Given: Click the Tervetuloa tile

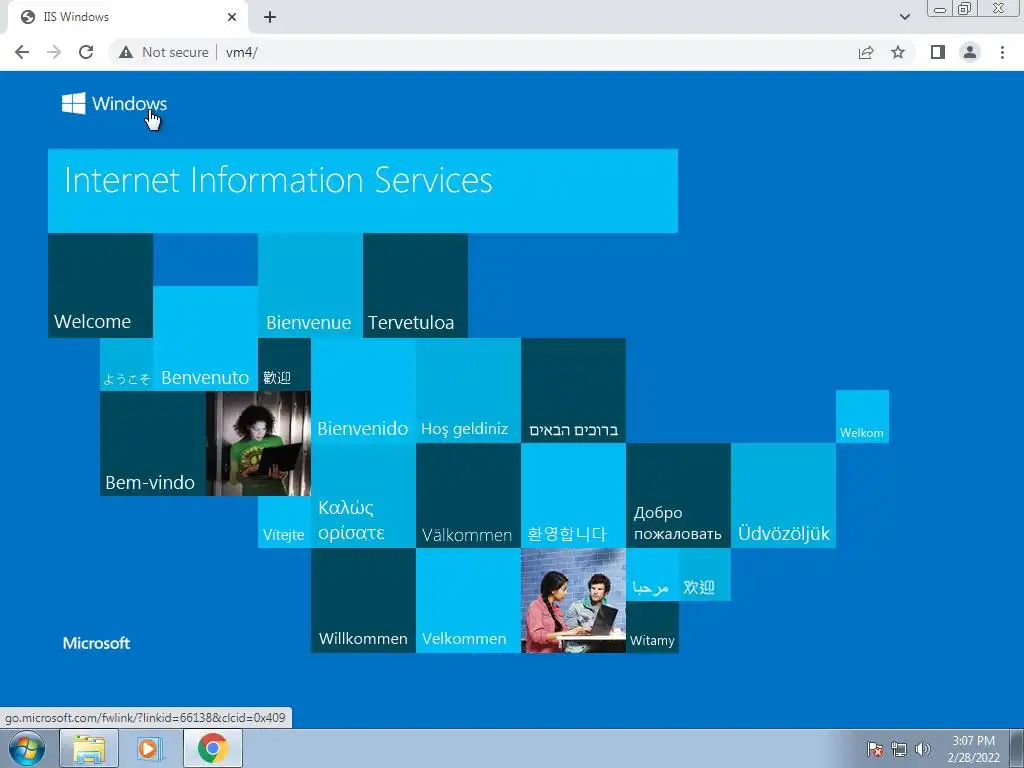Looking at the screenshot, I should pyautogui.click(x=415, y=285).
